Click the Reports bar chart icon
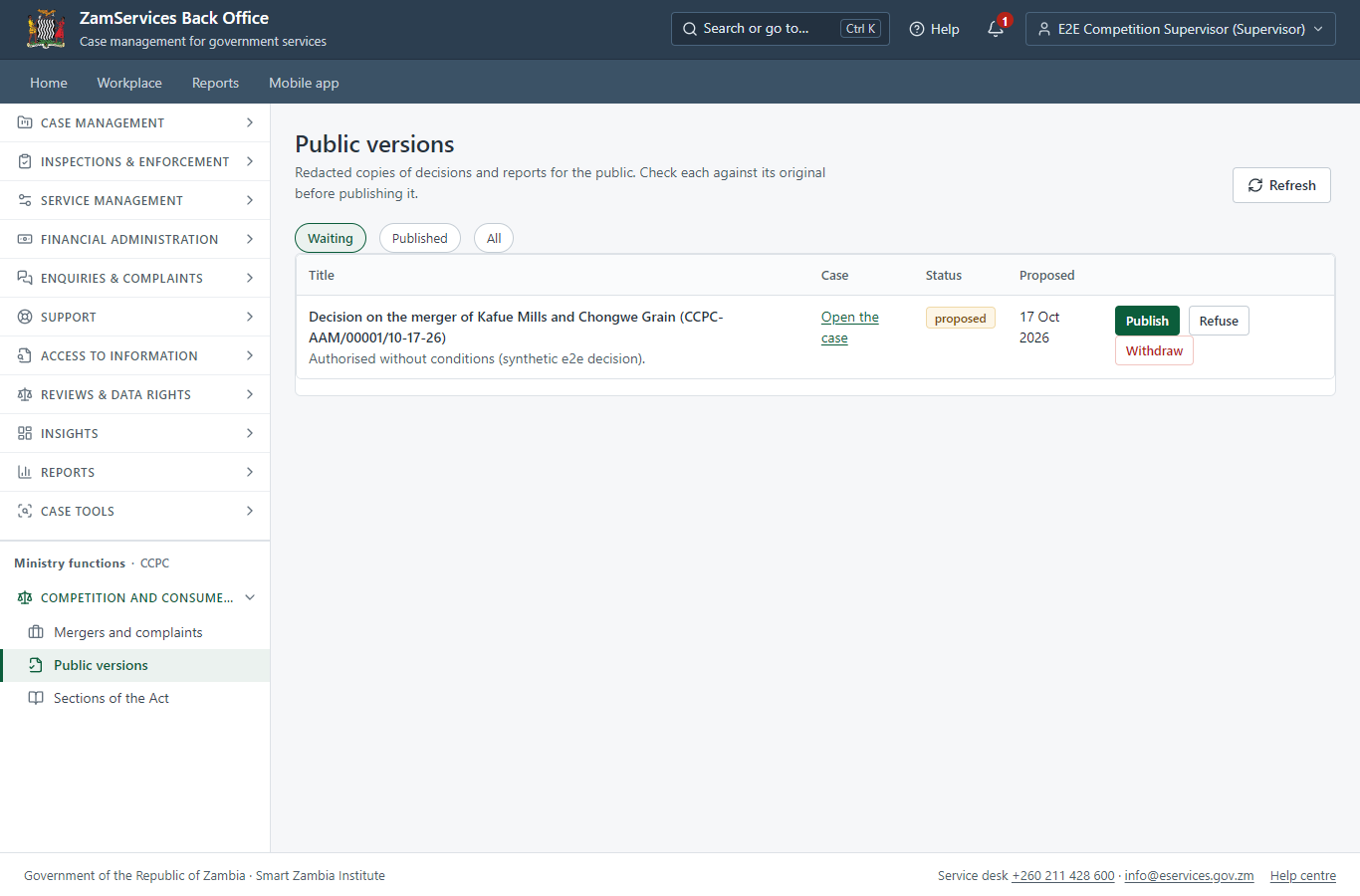This screenshot has height=896, width=1360. [25, 472]
